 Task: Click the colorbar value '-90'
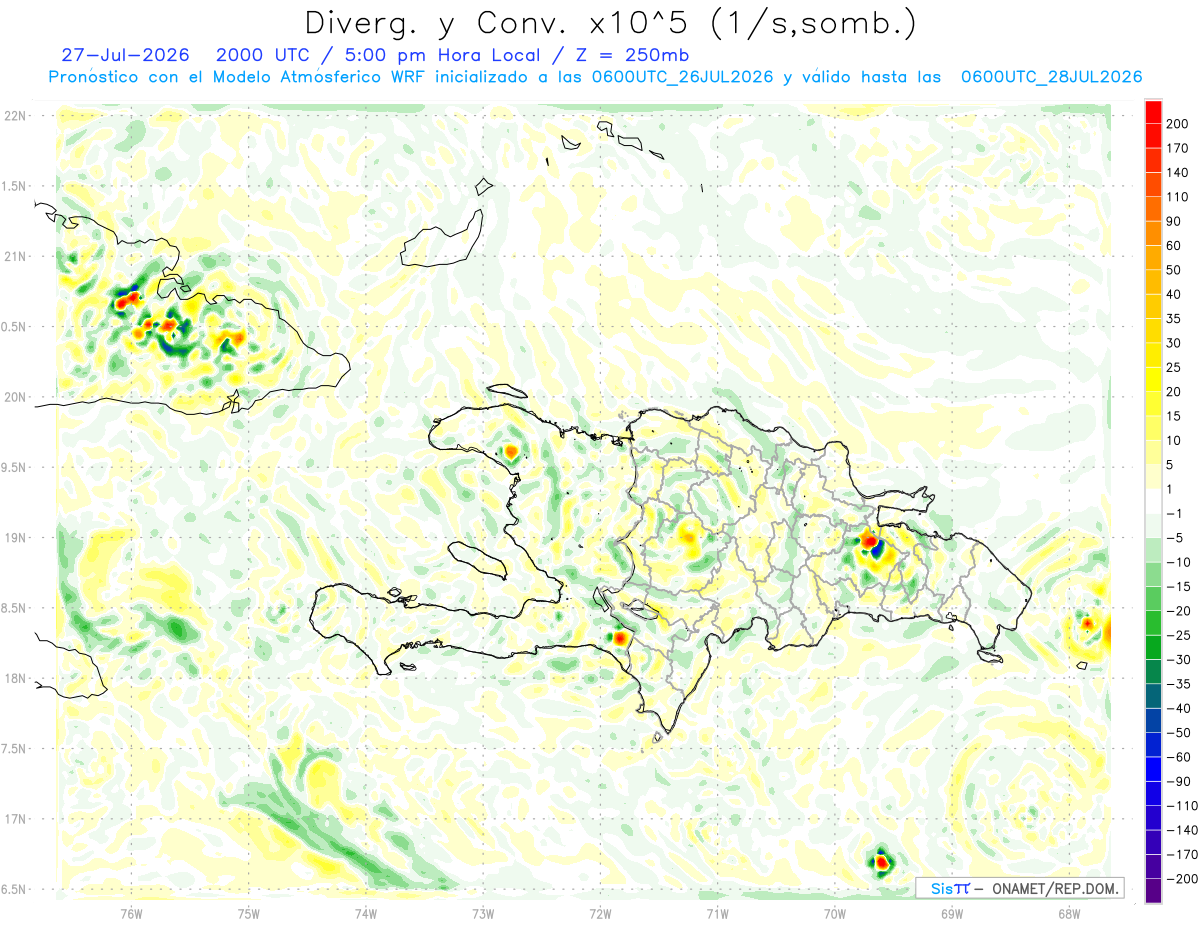click(x=1177, y=781)
